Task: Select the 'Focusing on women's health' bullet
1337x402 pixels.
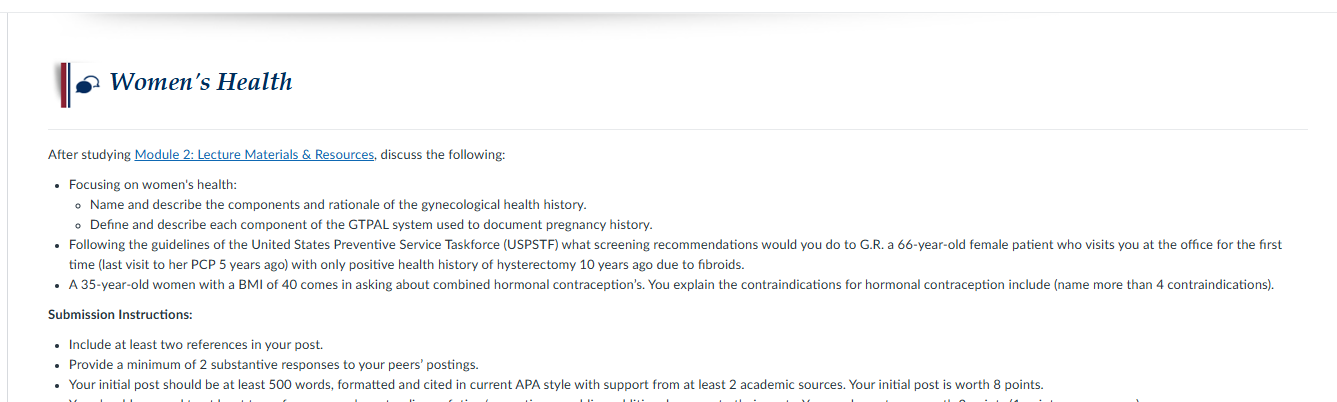Action: coord(152,185)
